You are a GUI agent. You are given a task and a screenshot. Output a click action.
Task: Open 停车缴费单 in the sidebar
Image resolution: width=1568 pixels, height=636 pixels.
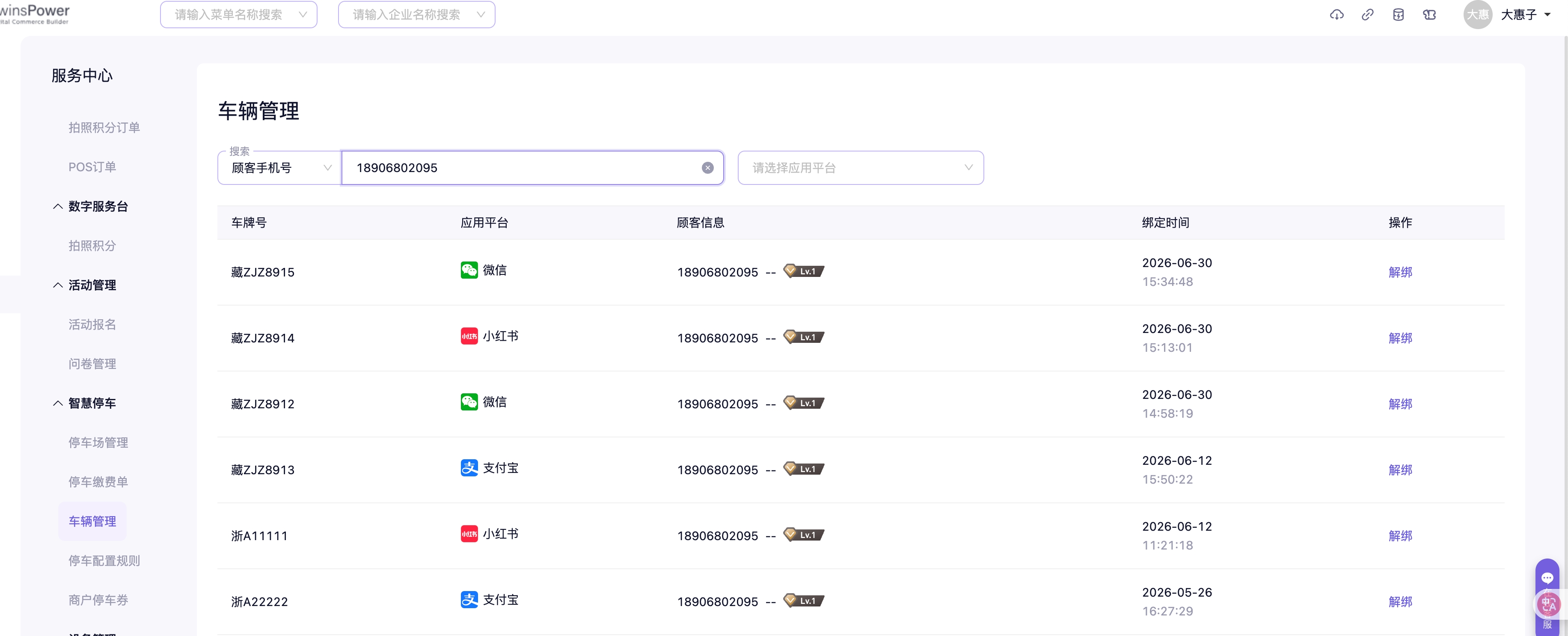[98, 482]
